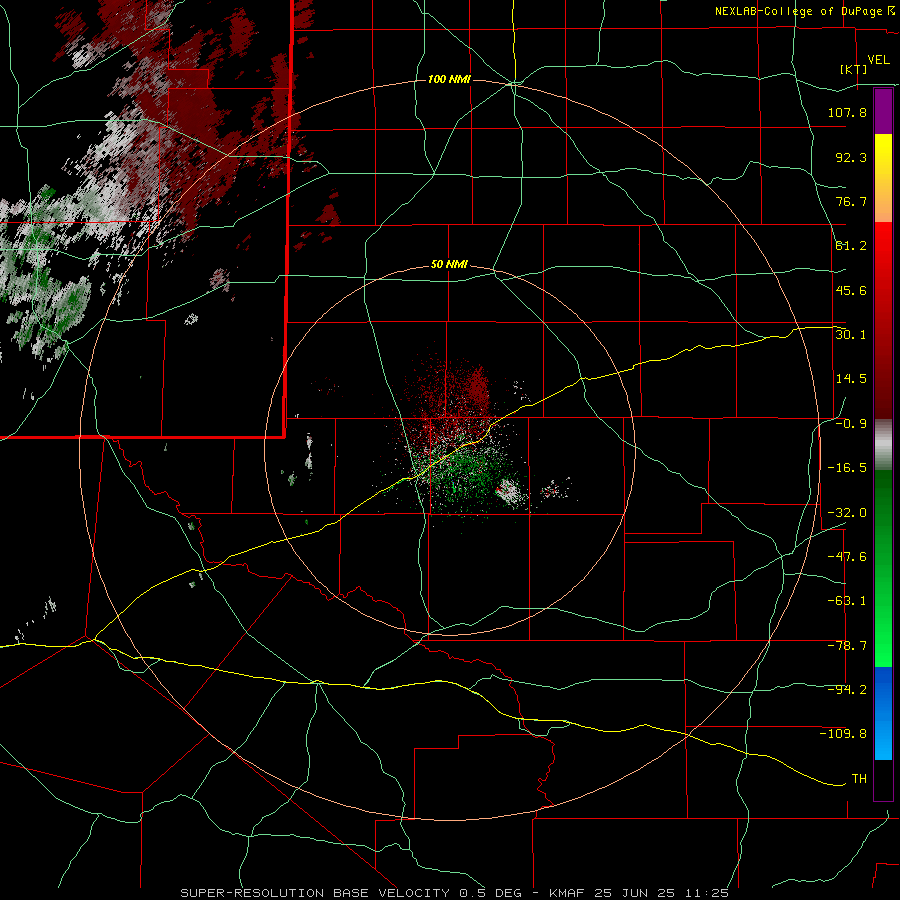Click the 107.8 legend value
The width and height of the screenshot is (900, 900).
[847, 112]
